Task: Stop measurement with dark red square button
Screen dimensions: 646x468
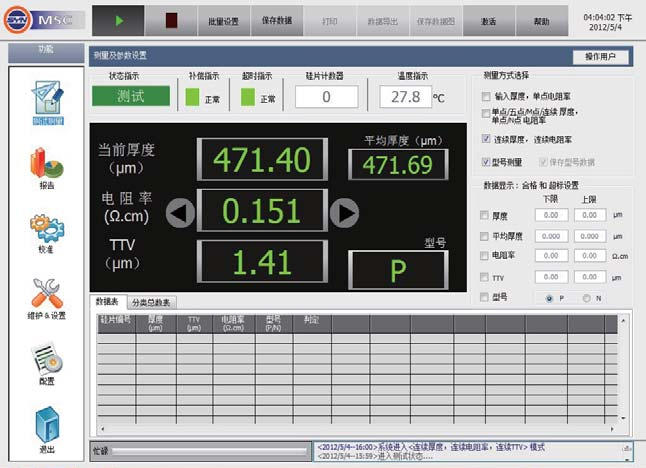Action: click(171, 21)
